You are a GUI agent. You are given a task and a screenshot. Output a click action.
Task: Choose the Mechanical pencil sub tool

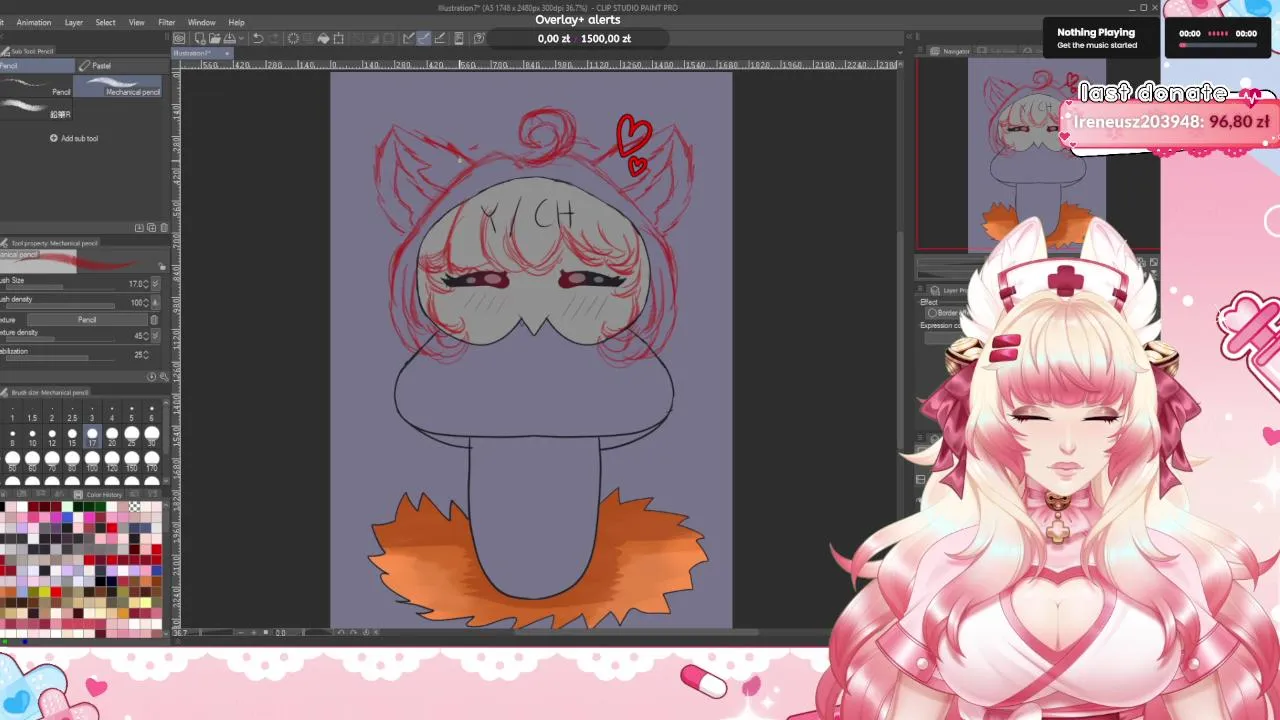(119, 86)
